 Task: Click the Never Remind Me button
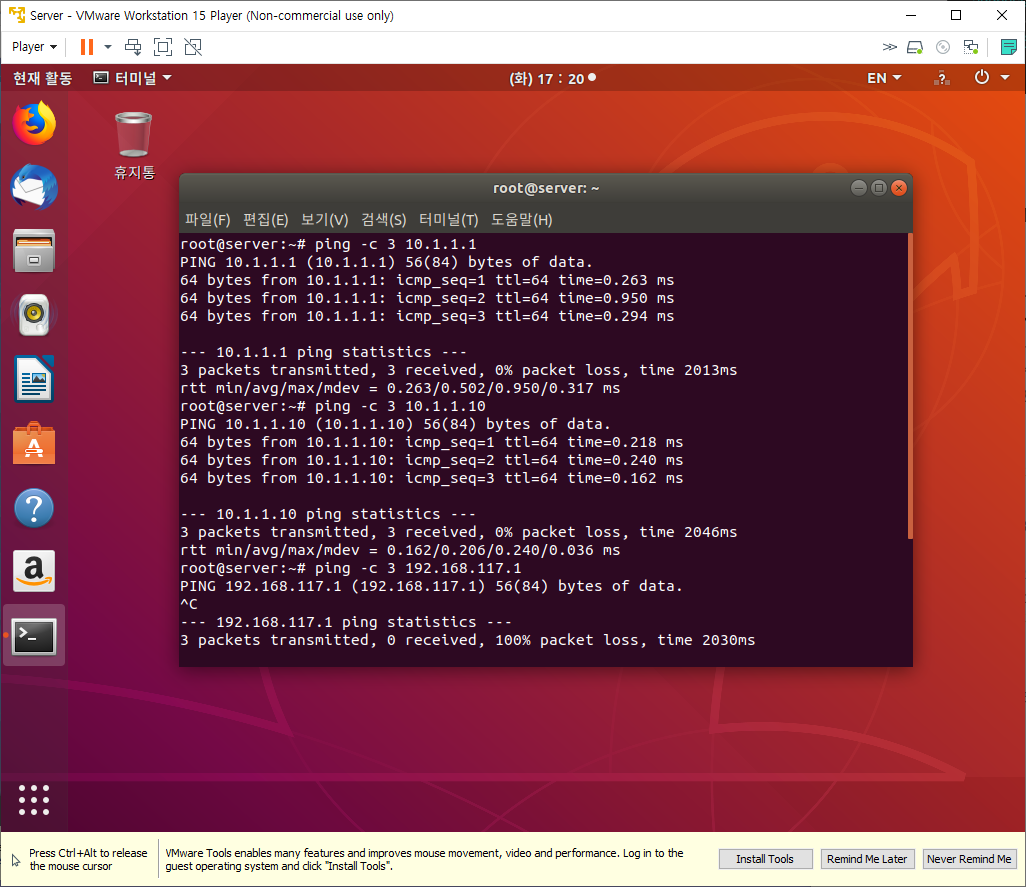pyautogui.click(x=969, y=859)
